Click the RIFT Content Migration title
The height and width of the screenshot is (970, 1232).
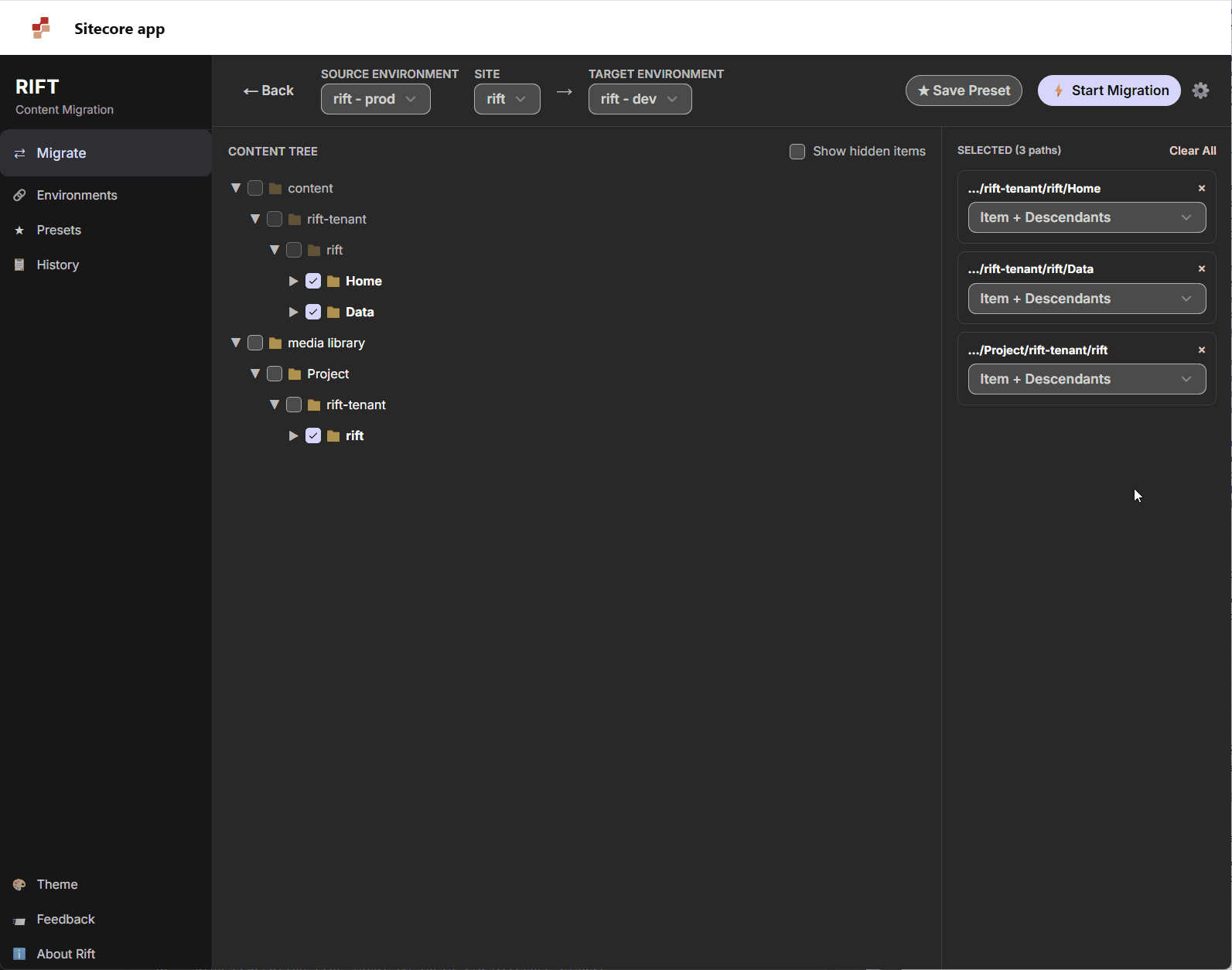64,97
